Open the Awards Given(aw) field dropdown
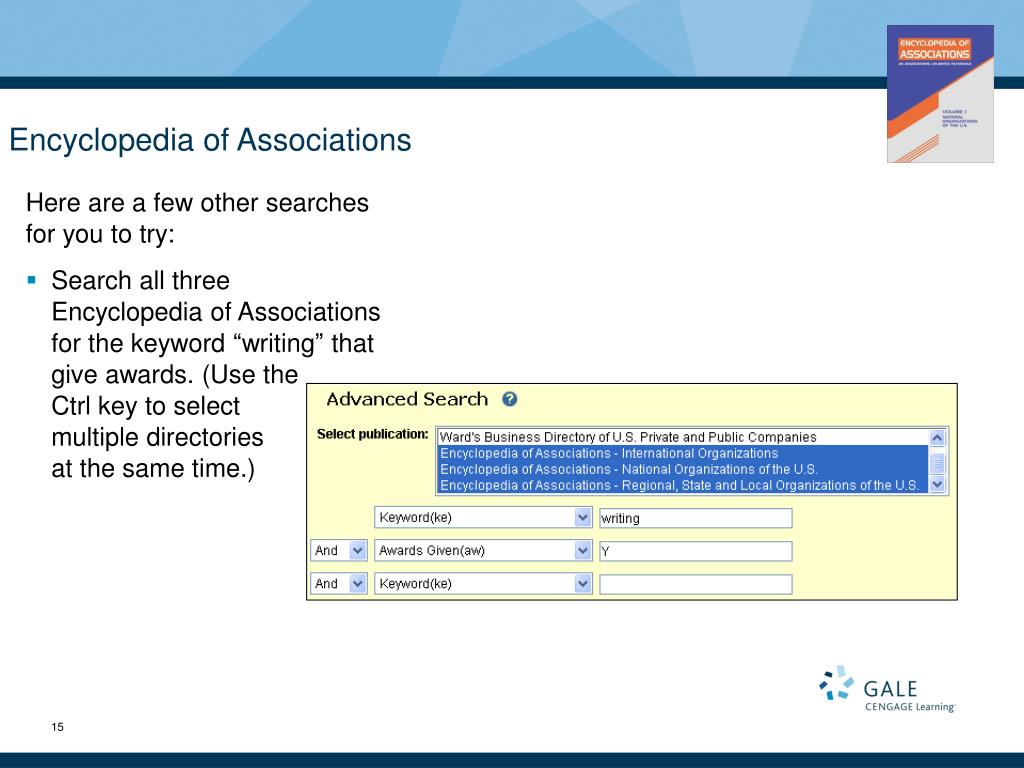Screen dimensions: 1024x768 pyautogui.click(x=483, y=551)
